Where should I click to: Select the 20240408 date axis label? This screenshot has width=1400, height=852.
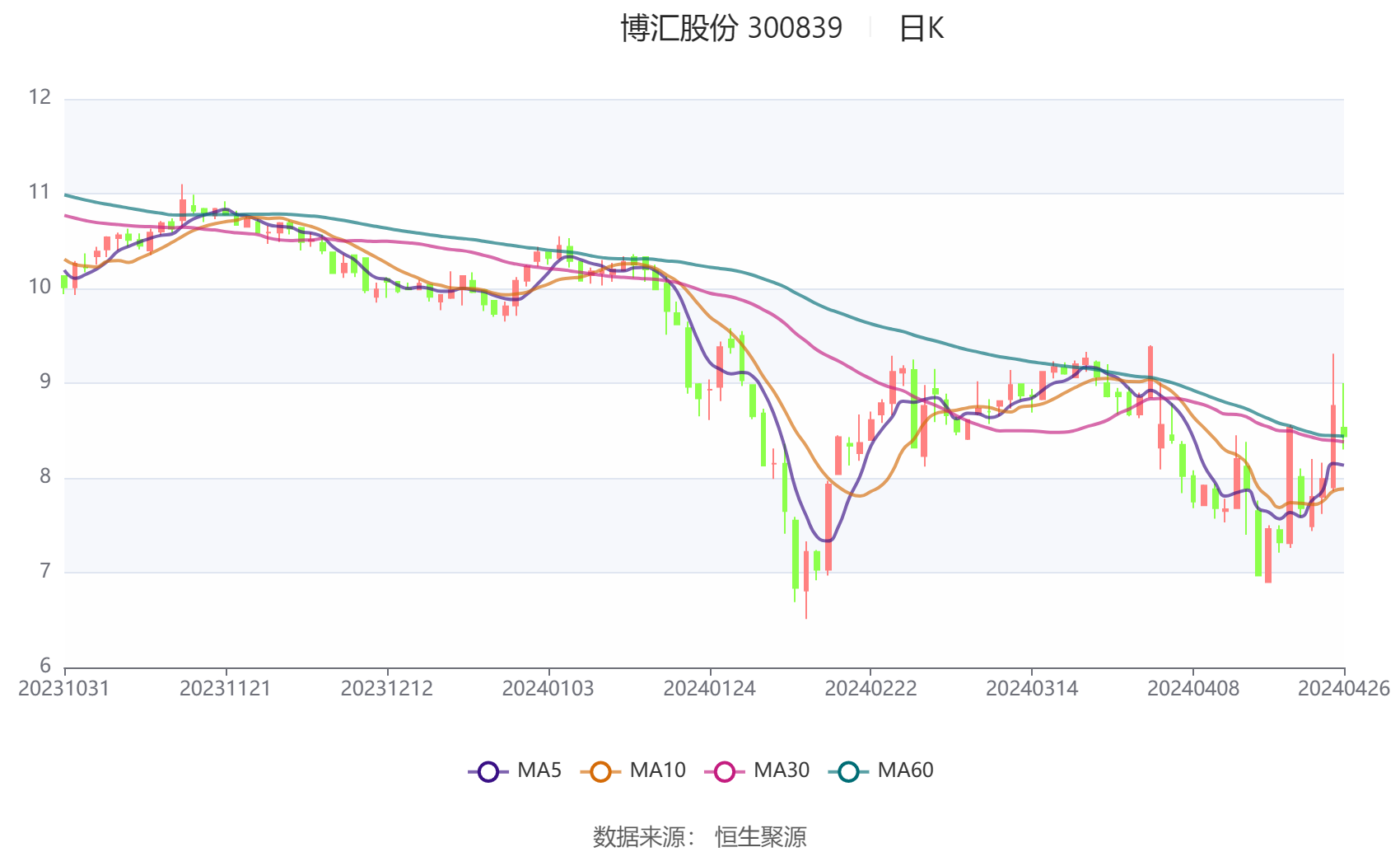click(1193, 689)
